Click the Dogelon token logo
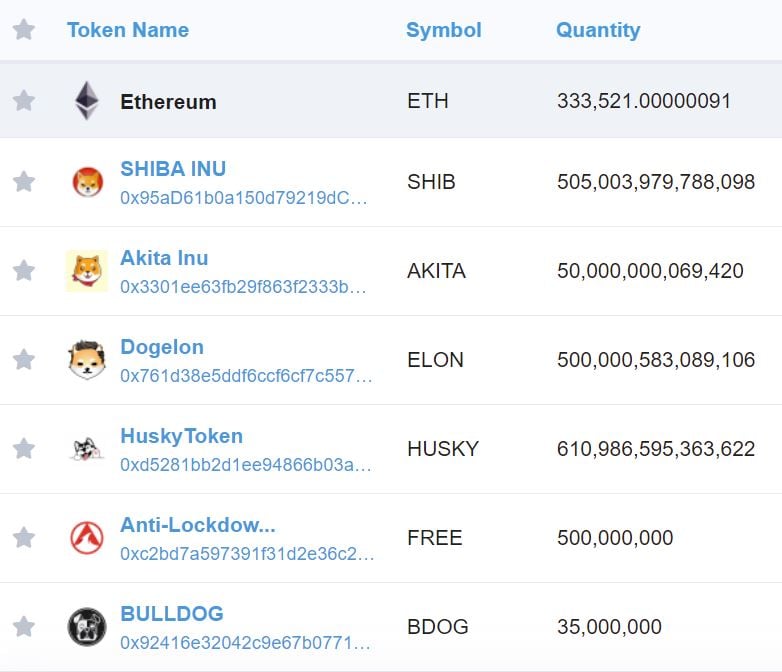Screen dimensions: 782x672 (x=87, y=360)
